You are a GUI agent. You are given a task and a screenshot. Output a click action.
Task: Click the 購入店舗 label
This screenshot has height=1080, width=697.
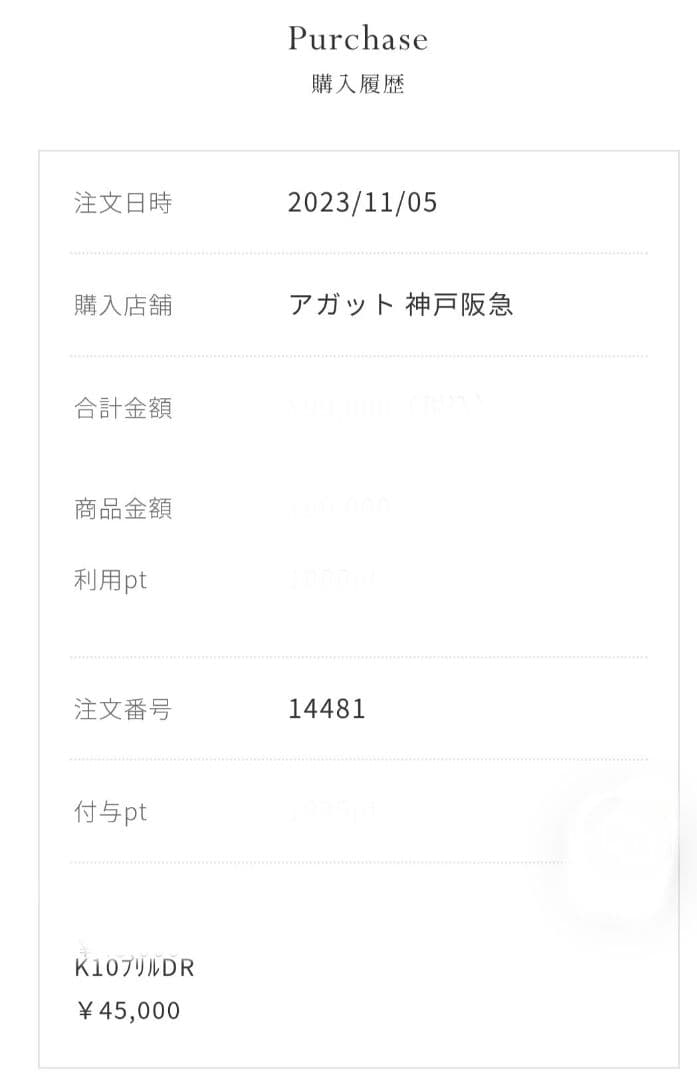123,305
